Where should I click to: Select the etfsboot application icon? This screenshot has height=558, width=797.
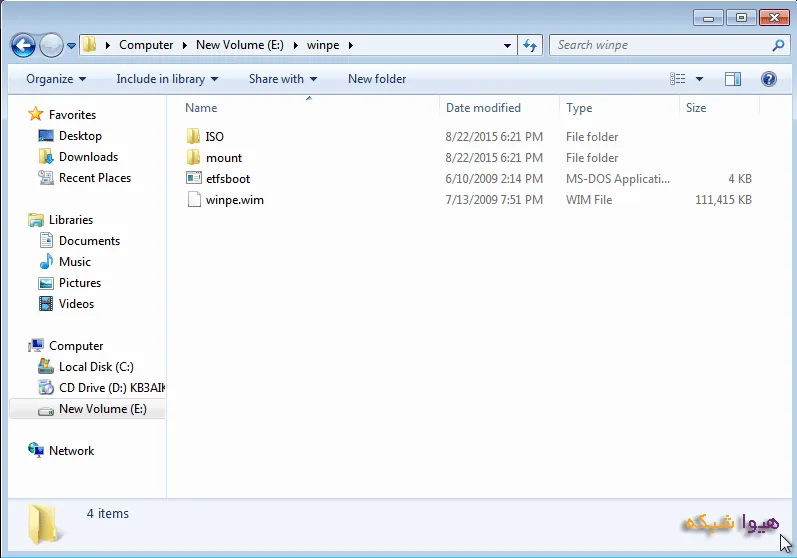tap(194, 178)
